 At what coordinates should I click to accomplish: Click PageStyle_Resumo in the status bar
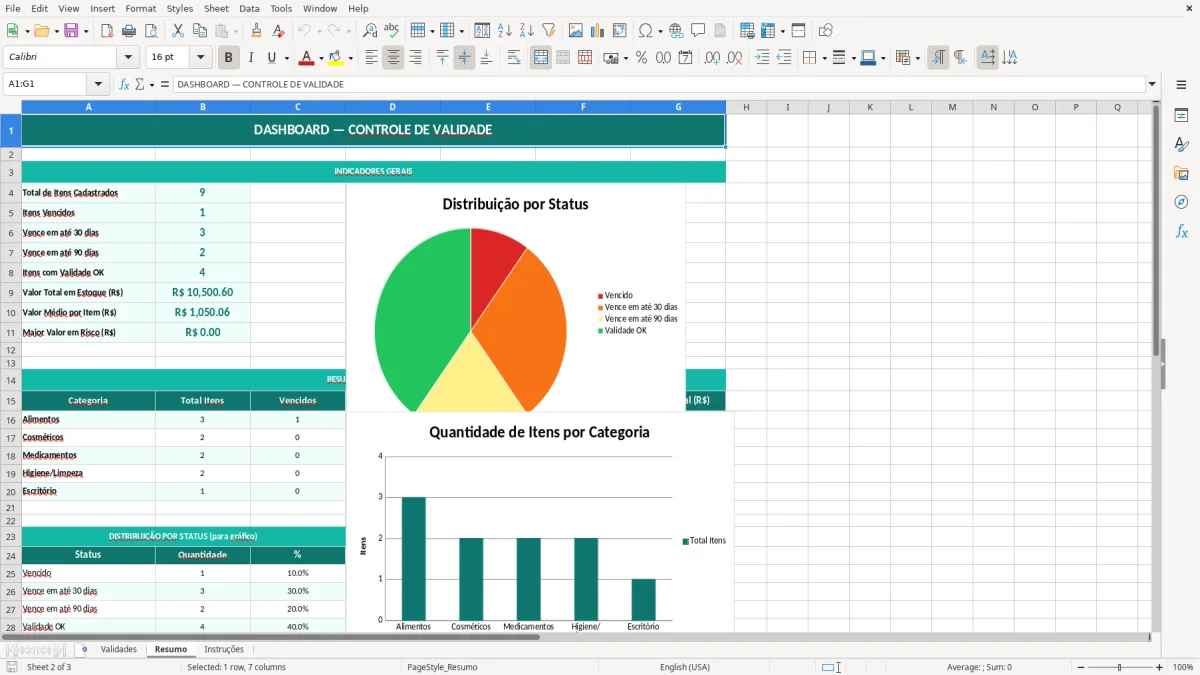click(442, 667)
